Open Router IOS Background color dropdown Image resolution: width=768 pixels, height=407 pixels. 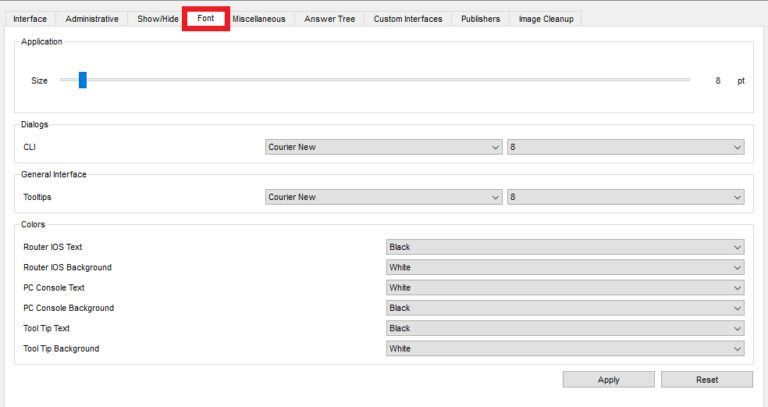565,267
